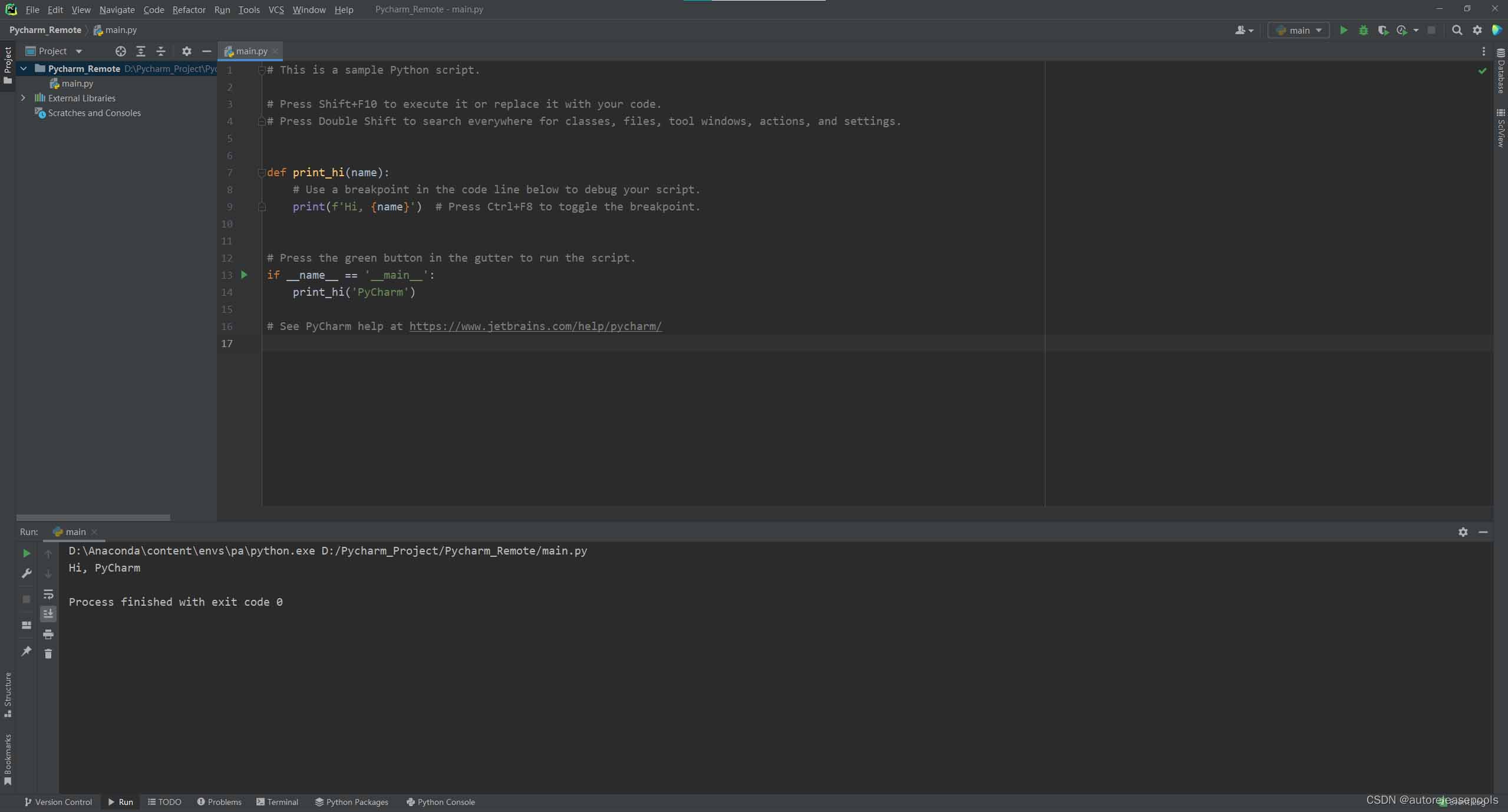This screenshot has height=812, width=1508.
Task: Open the Python Packages tool window
Action: 351,802
